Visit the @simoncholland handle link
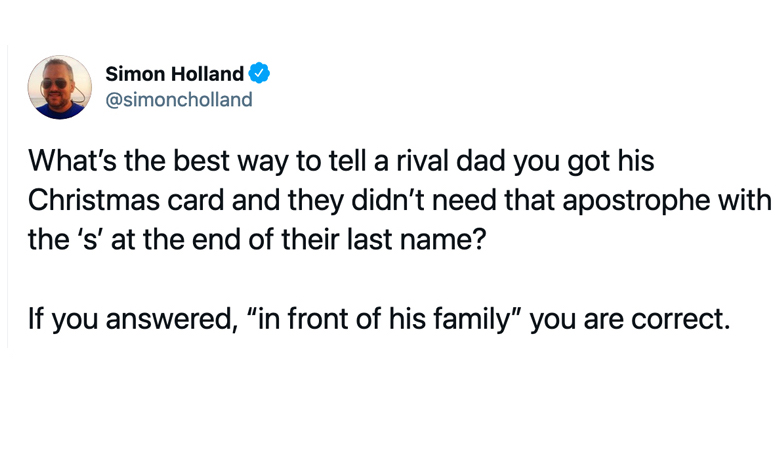The height and width of the screenshot is (472, 782). pos(178,100)
